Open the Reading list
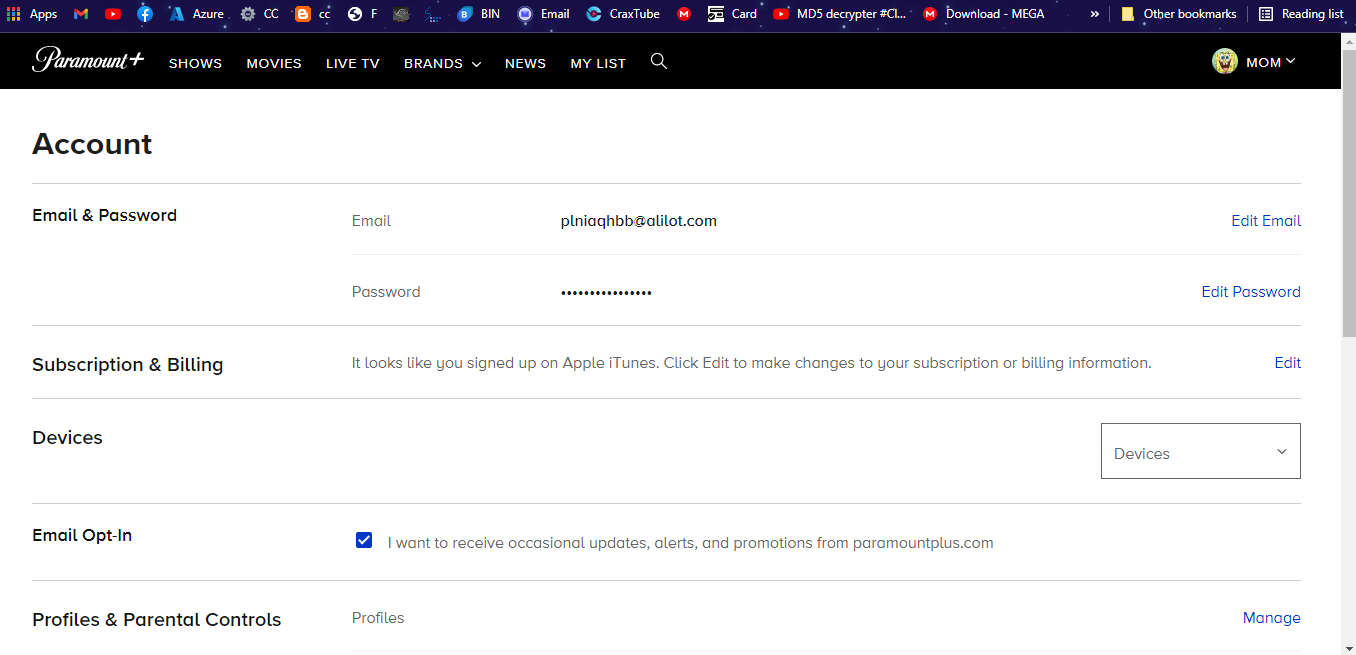This screenshot has height=655, width=1356. (1301, 14)
